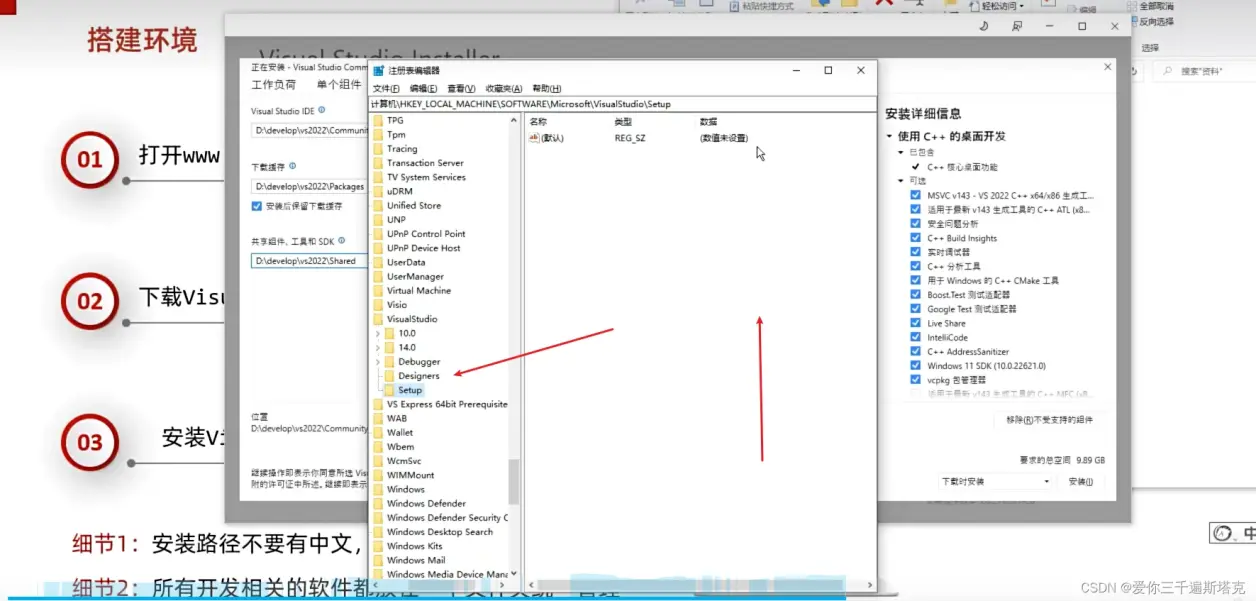This screenshot has height=601, width=1256.
Task: Click the 安装(I) button
Action: pyautogui.click(x=1080, y=481)
